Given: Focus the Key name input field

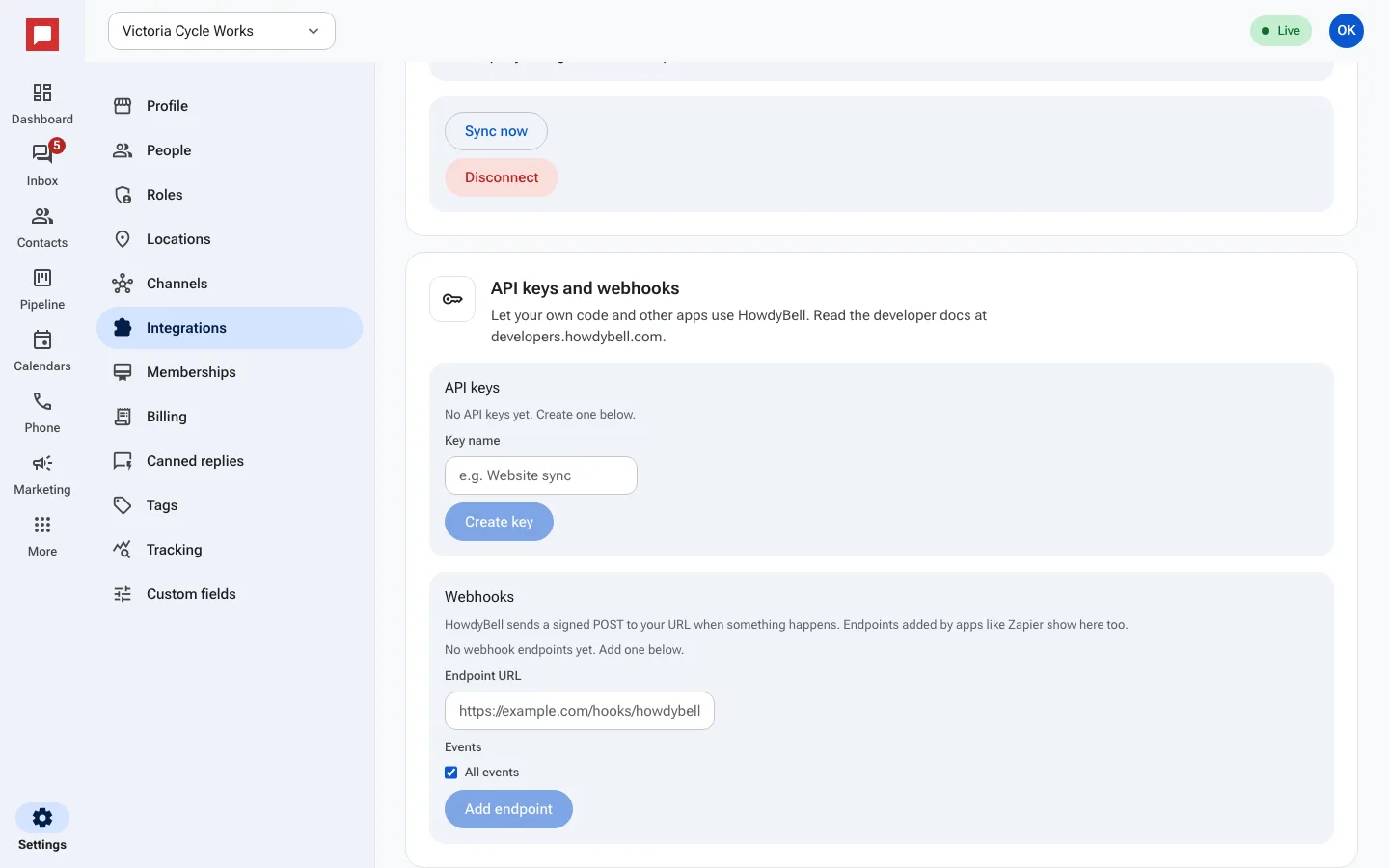Looking at the screenshot, I should pyautogui.click(x=541, y=475).
